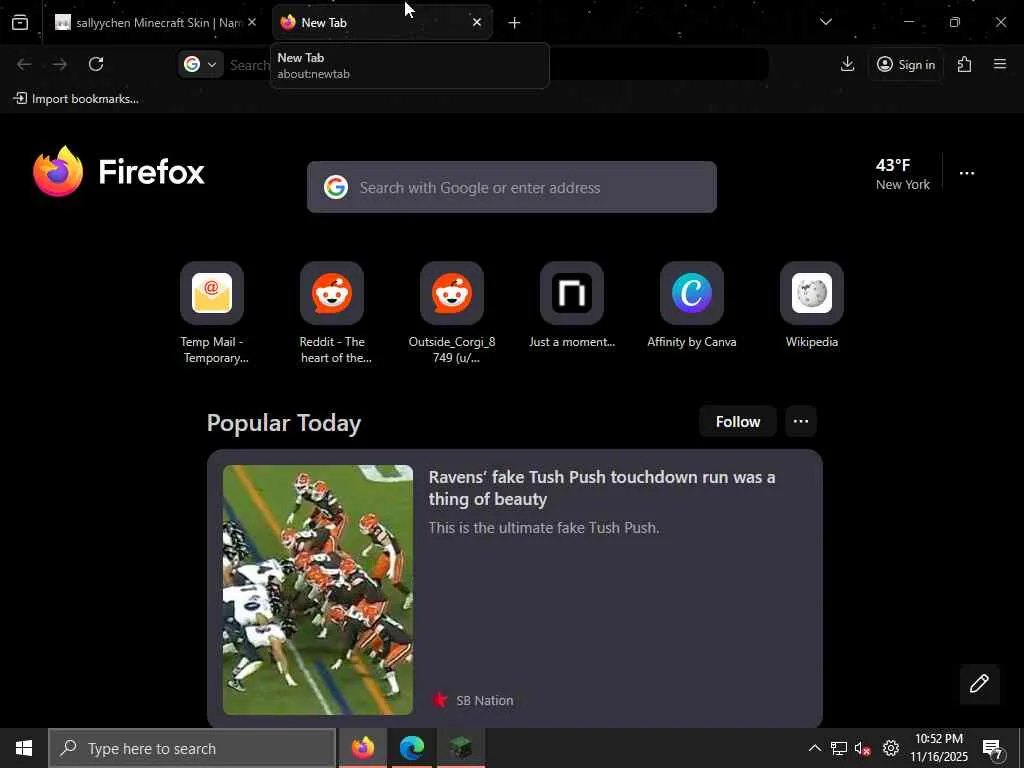Open the Downloads panel icon
Image resolution: width=1024 pixels, height=768 pixels.
click(x=847, y=64)
